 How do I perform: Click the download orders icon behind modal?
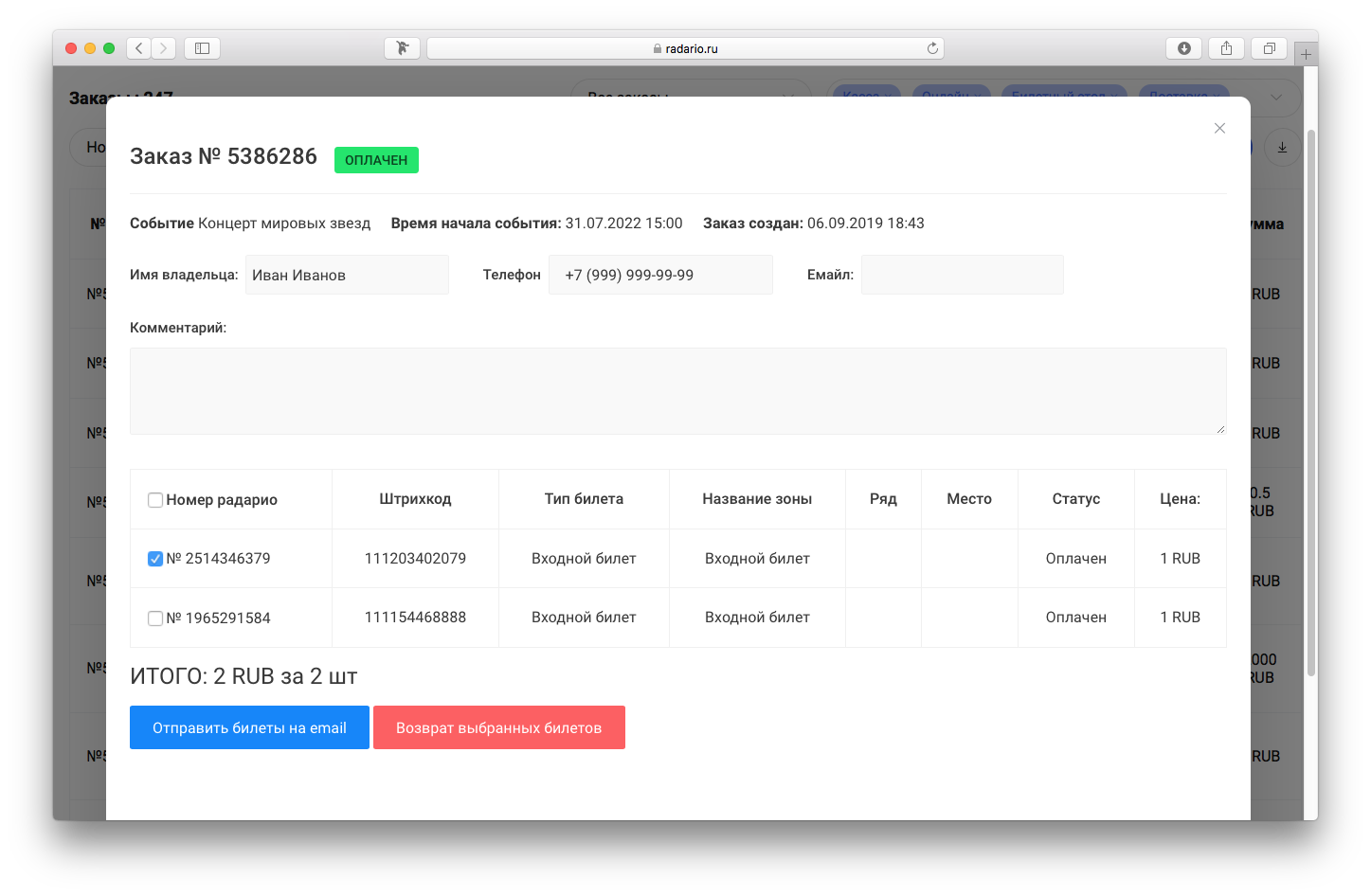coord(1282,147)
